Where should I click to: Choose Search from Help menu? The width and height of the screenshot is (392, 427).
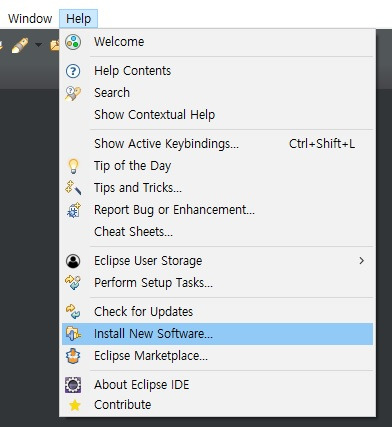217,93
